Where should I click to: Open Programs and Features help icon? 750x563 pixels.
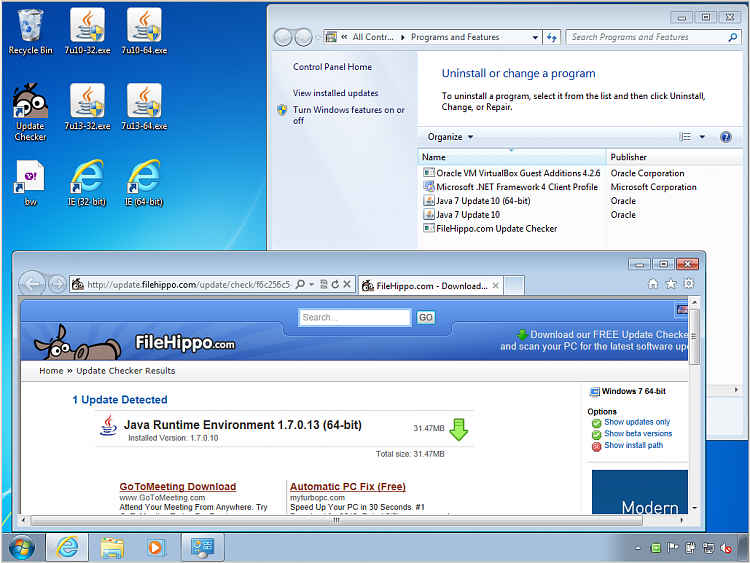tap(726, 137)
